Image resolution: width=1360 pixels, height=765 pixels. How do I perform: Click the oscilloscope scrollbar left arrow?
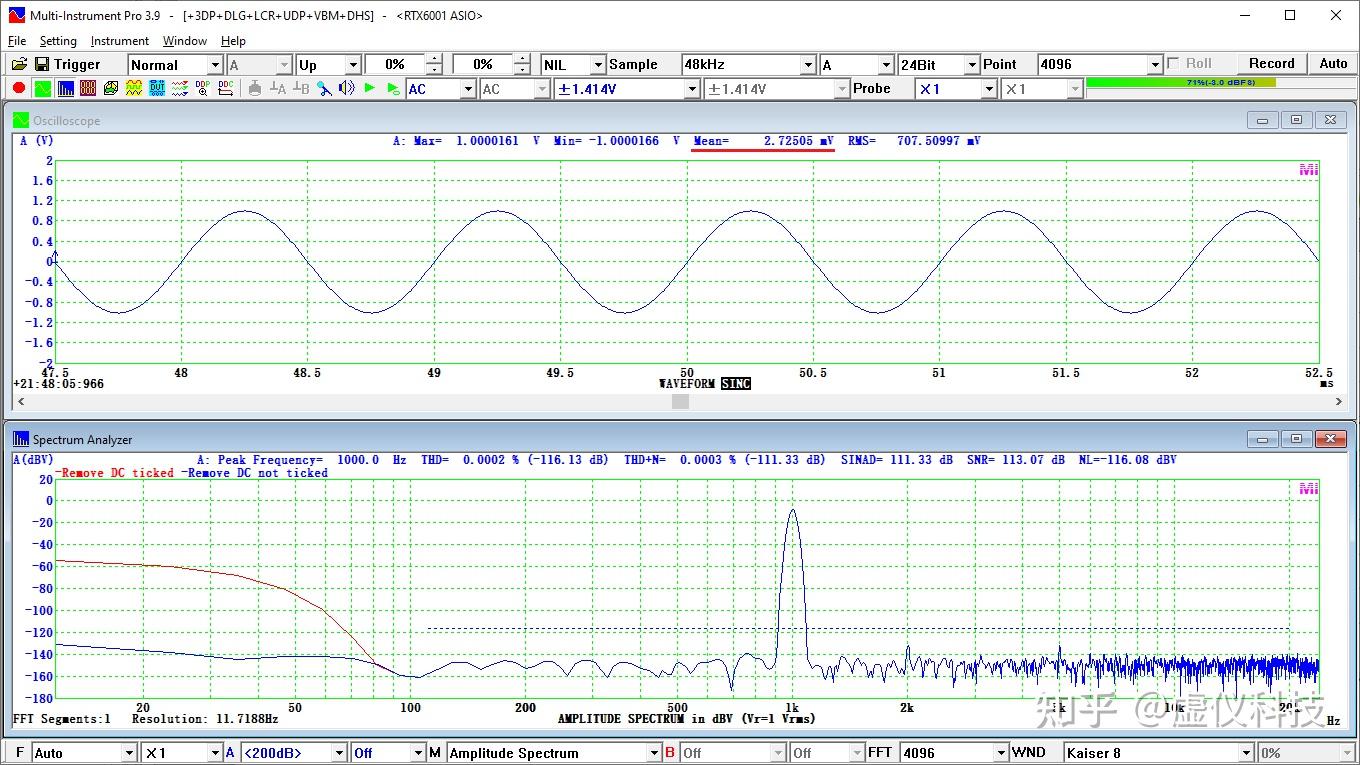[21, 401]
